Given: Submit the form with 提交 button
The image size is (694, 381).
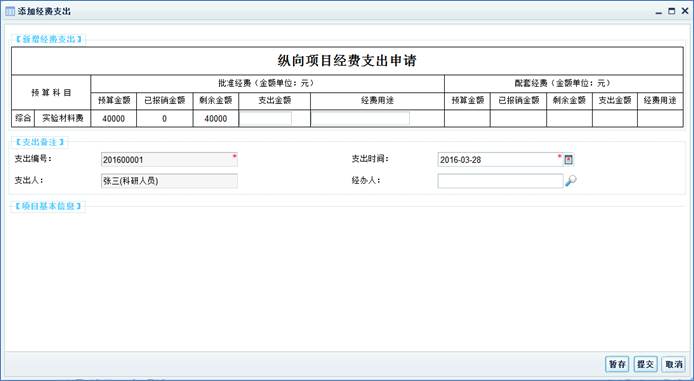Looking at the screenshot, I should pyautogui.click(x=645, y=364).
